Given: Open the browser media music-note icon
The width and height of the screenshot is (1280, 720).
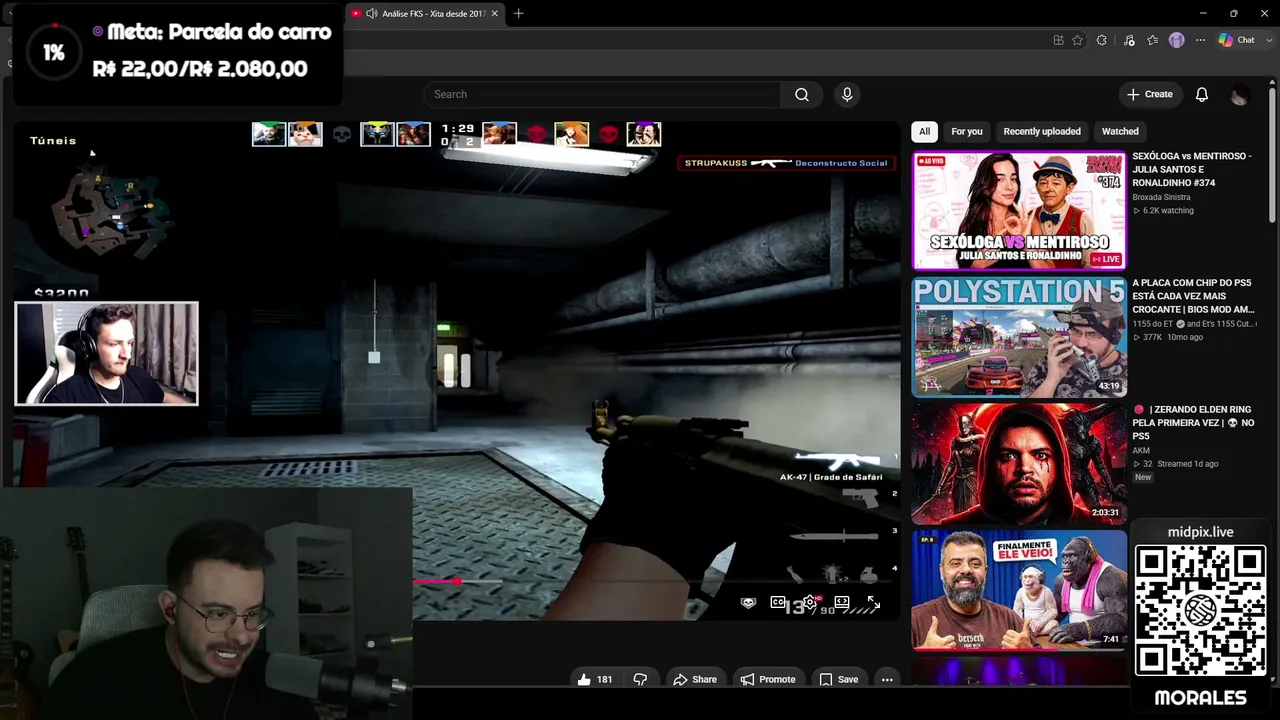Looking at the screenshot, I should 1129,40.
